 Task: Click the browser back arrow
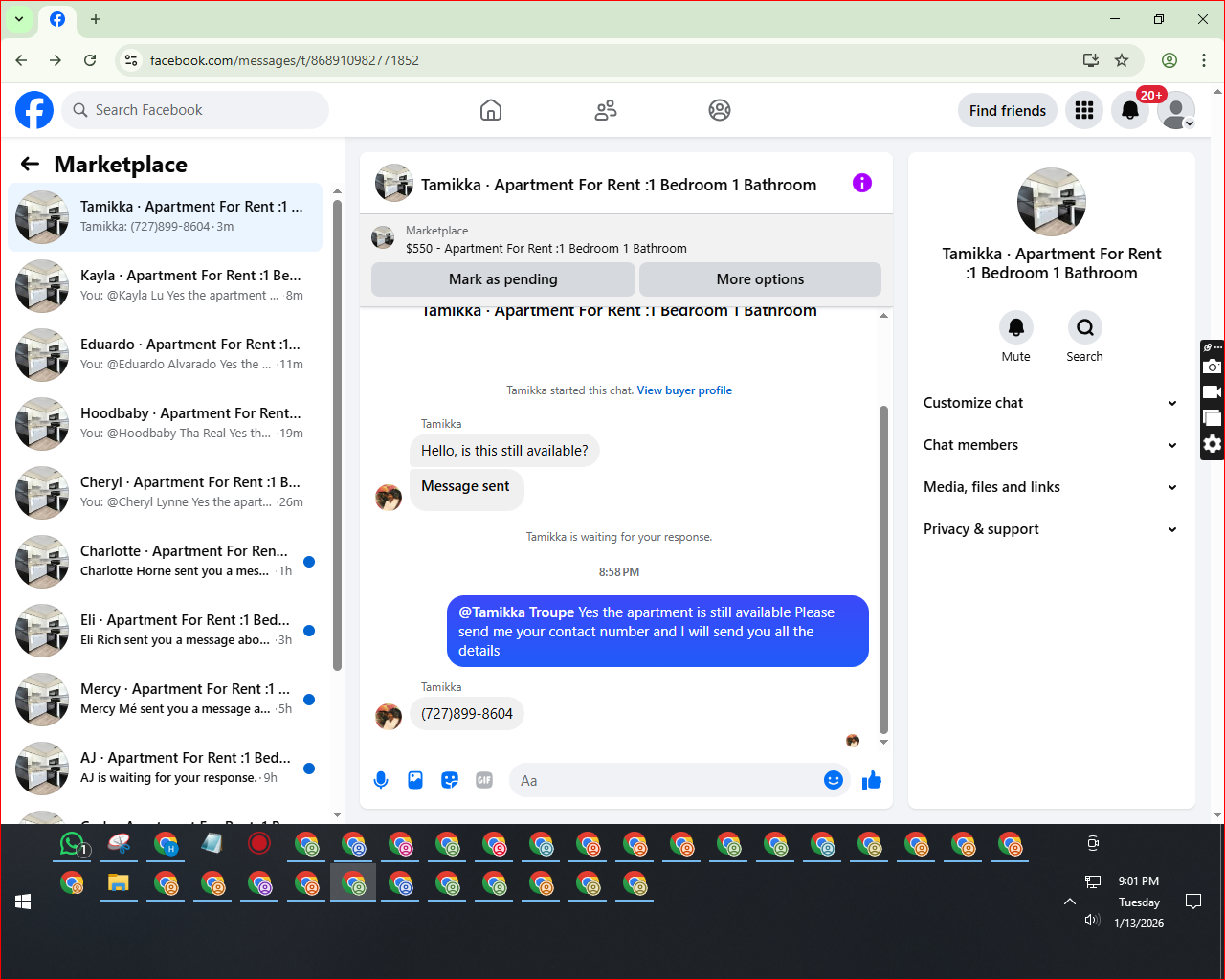(21, 60)
